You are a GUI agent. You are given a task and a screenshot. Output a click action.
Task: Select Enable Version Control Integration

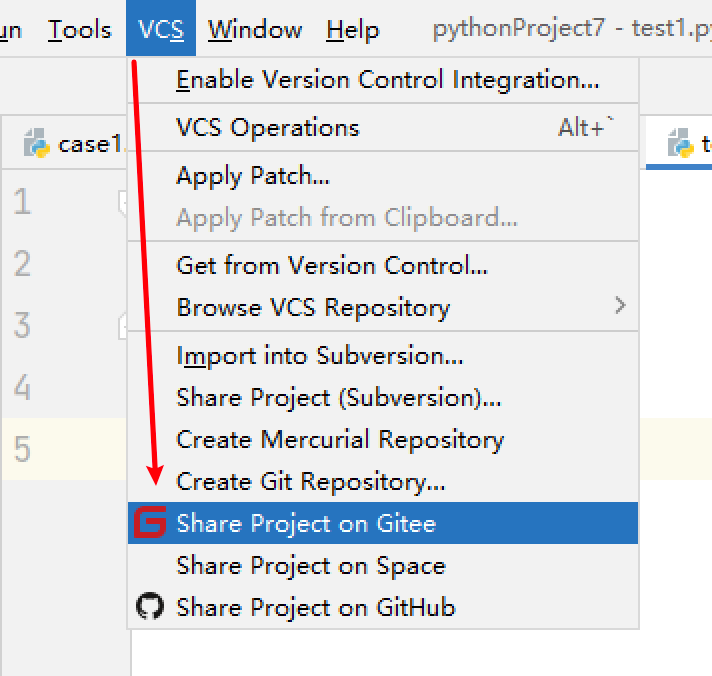coord(387,80)
